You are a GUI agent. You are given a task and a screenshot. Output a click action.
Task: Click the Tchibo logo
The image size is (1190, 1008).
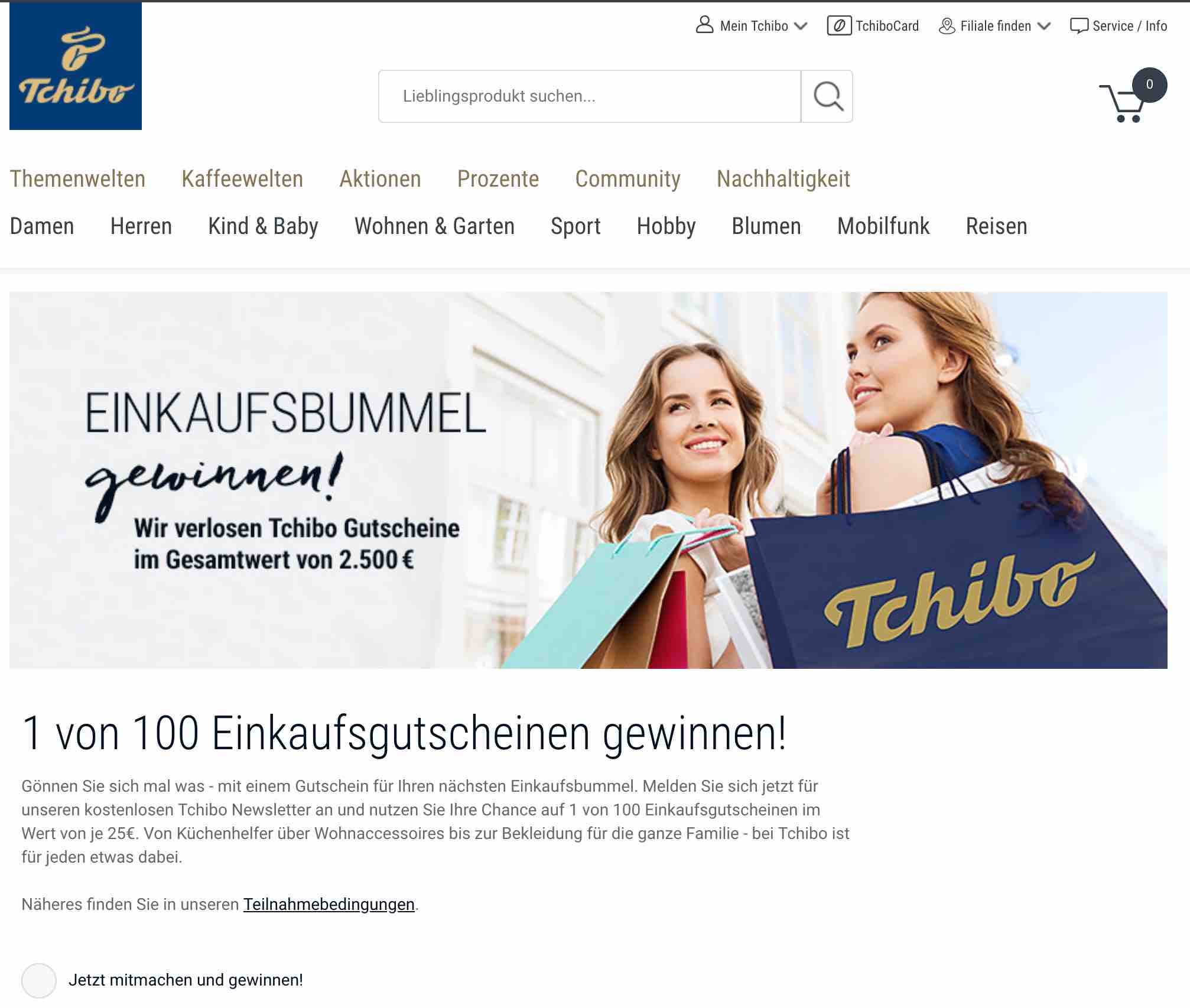(76, 66)
